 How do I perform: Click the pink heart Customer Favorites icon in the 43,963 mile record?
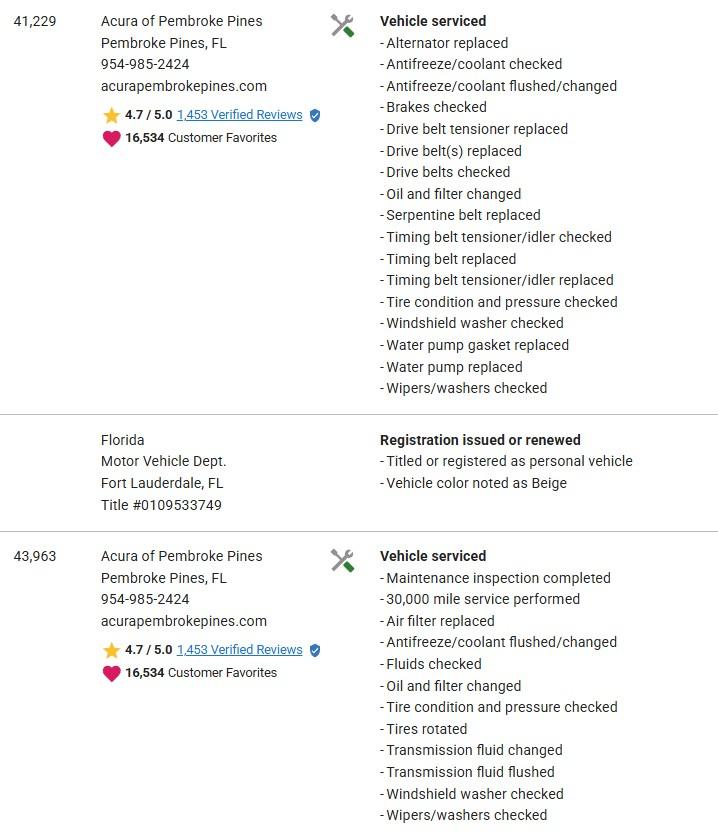pyautogui.click(x=111, y=674)
